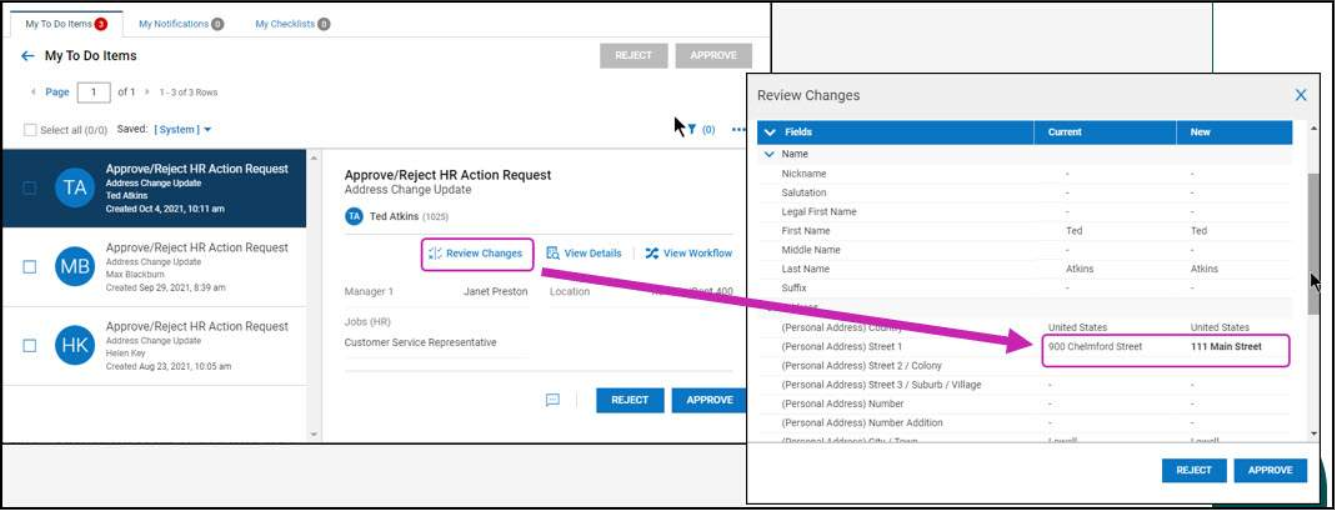This screenshot has height=510, width=1335.
Task: Click the Last Name field row
Action: pos(1026,269)
